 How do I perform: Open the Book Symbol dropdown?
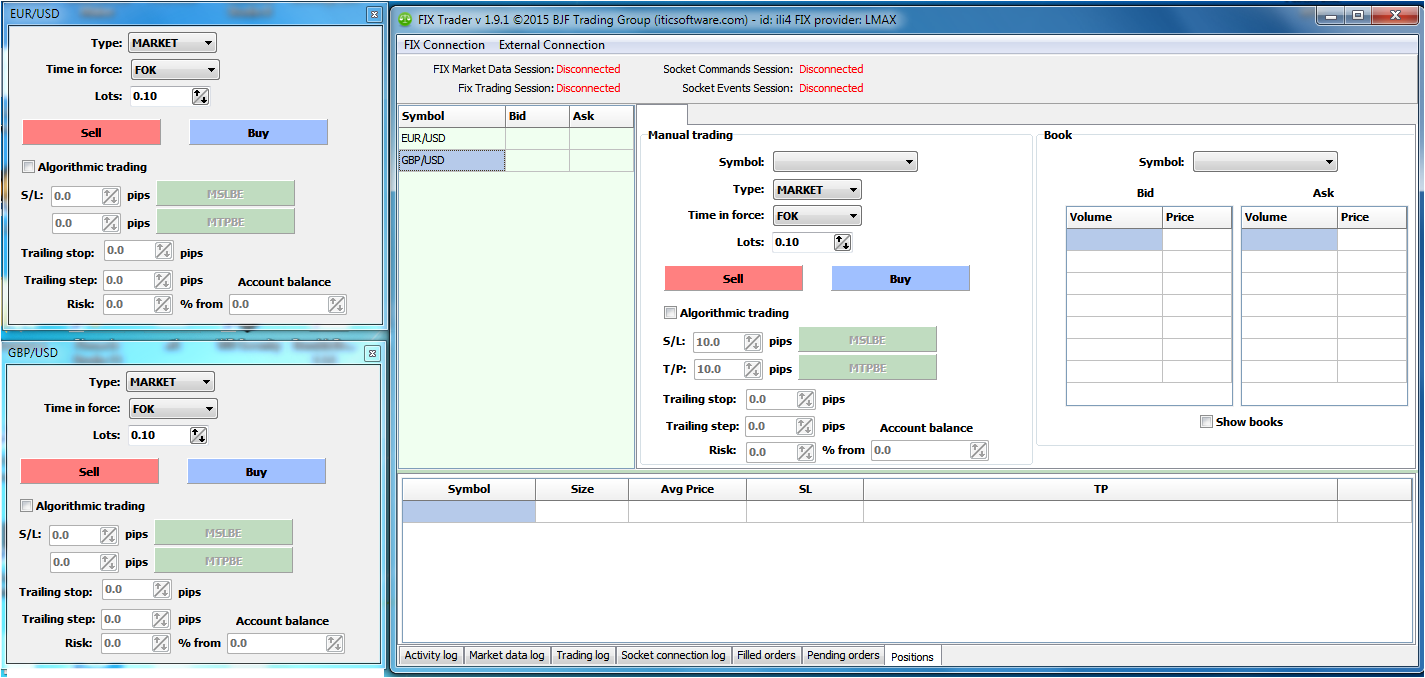coord(1265,162)
